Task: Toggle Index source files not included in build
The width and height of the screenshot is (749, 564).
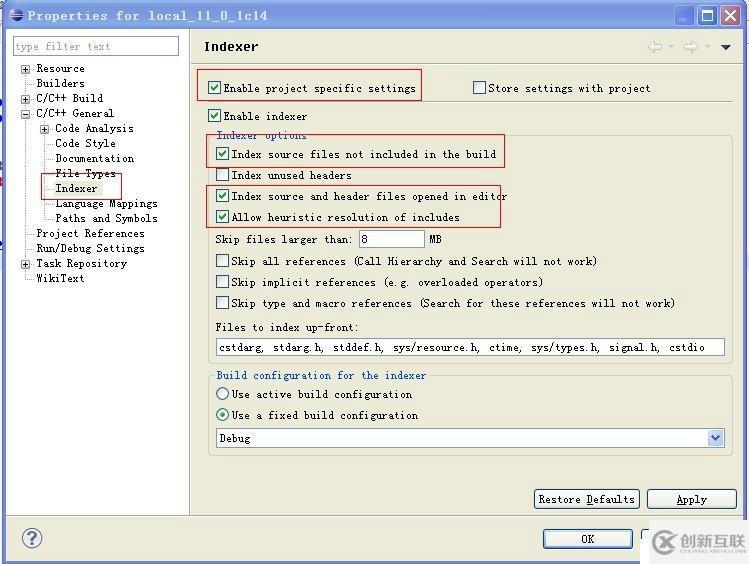Action: coord(222,153)
